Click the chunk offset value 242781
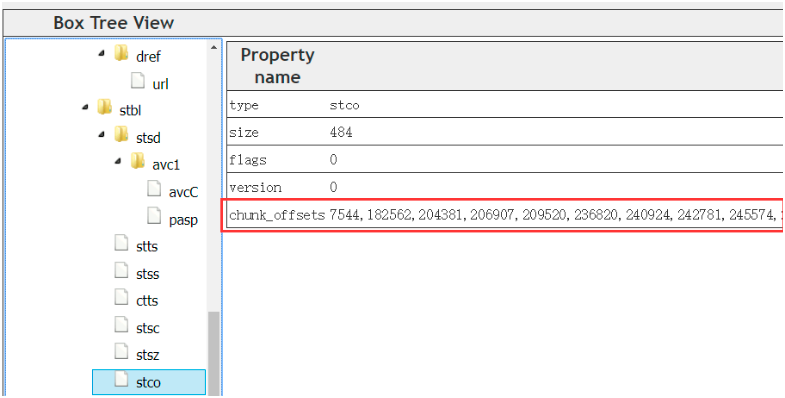This screenshot has width=785, height=398. click(700, 215)
